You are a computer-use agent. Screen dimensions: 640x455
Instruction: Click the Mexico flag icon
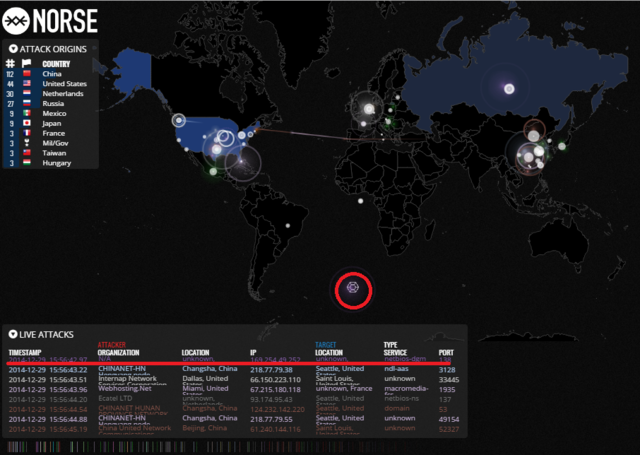[x=27, y=113]
